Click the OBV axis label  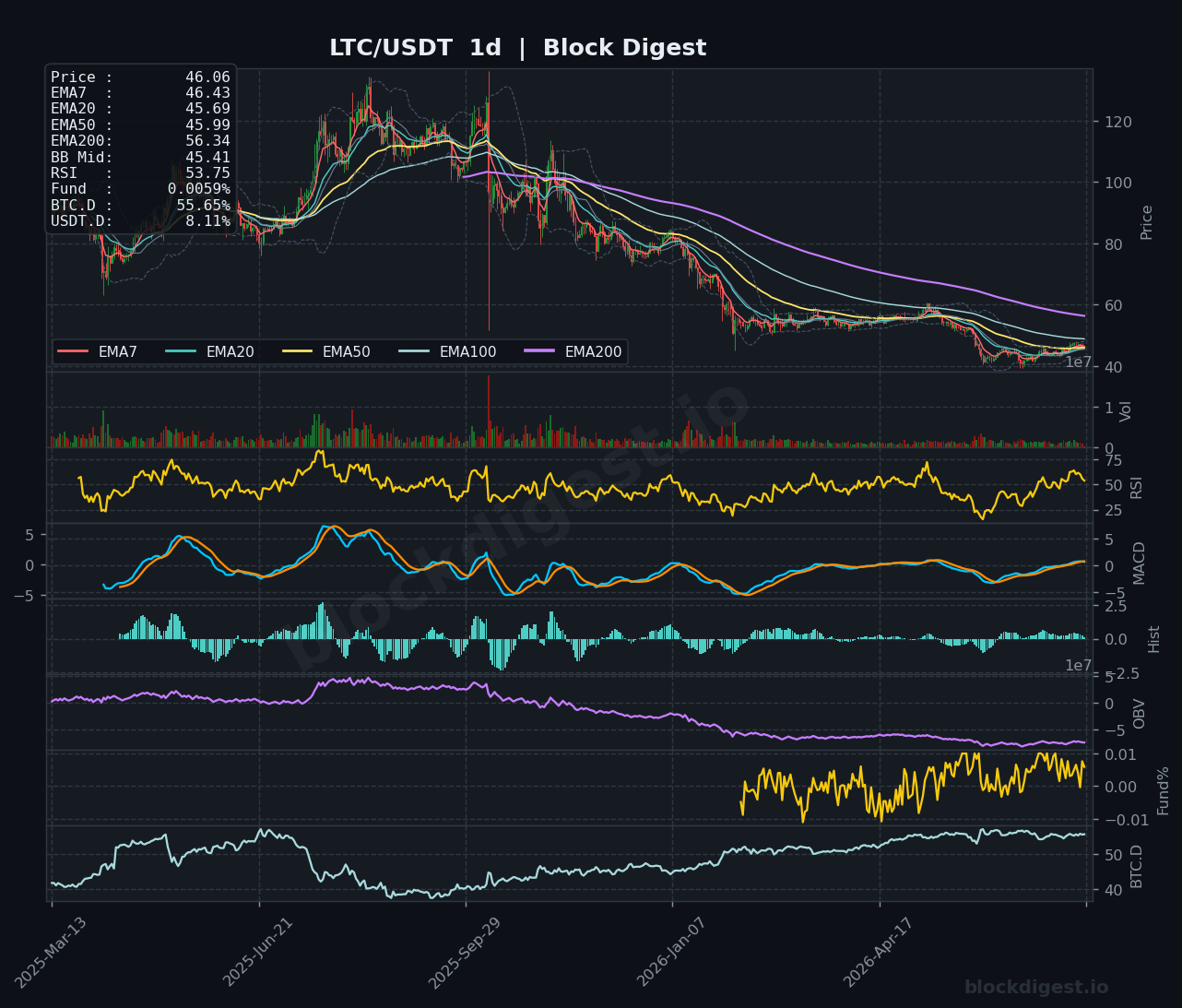1140,714
